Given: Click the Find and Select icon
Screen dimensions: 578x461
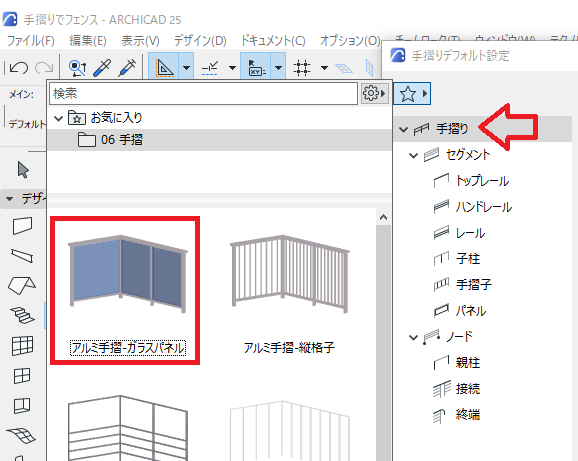Looking at the screenshot, I should (x=77, y=68).
